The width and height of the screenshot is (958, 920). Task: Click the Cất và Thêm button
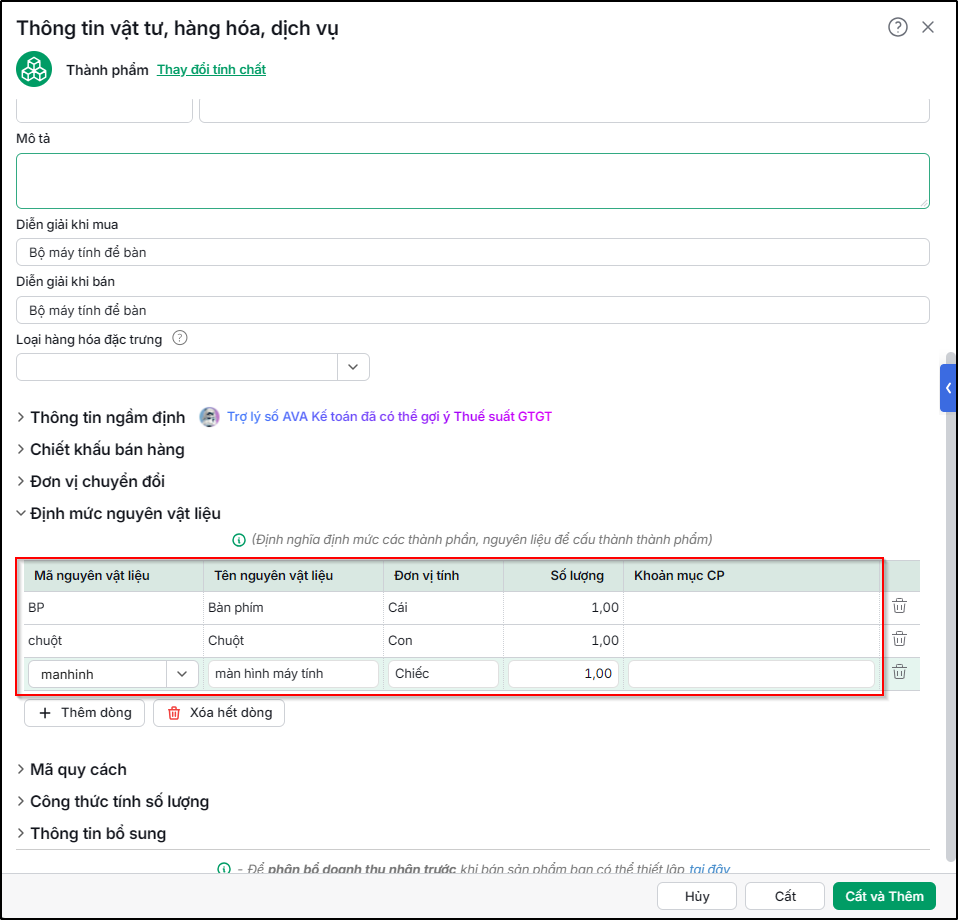coord(884,896)
